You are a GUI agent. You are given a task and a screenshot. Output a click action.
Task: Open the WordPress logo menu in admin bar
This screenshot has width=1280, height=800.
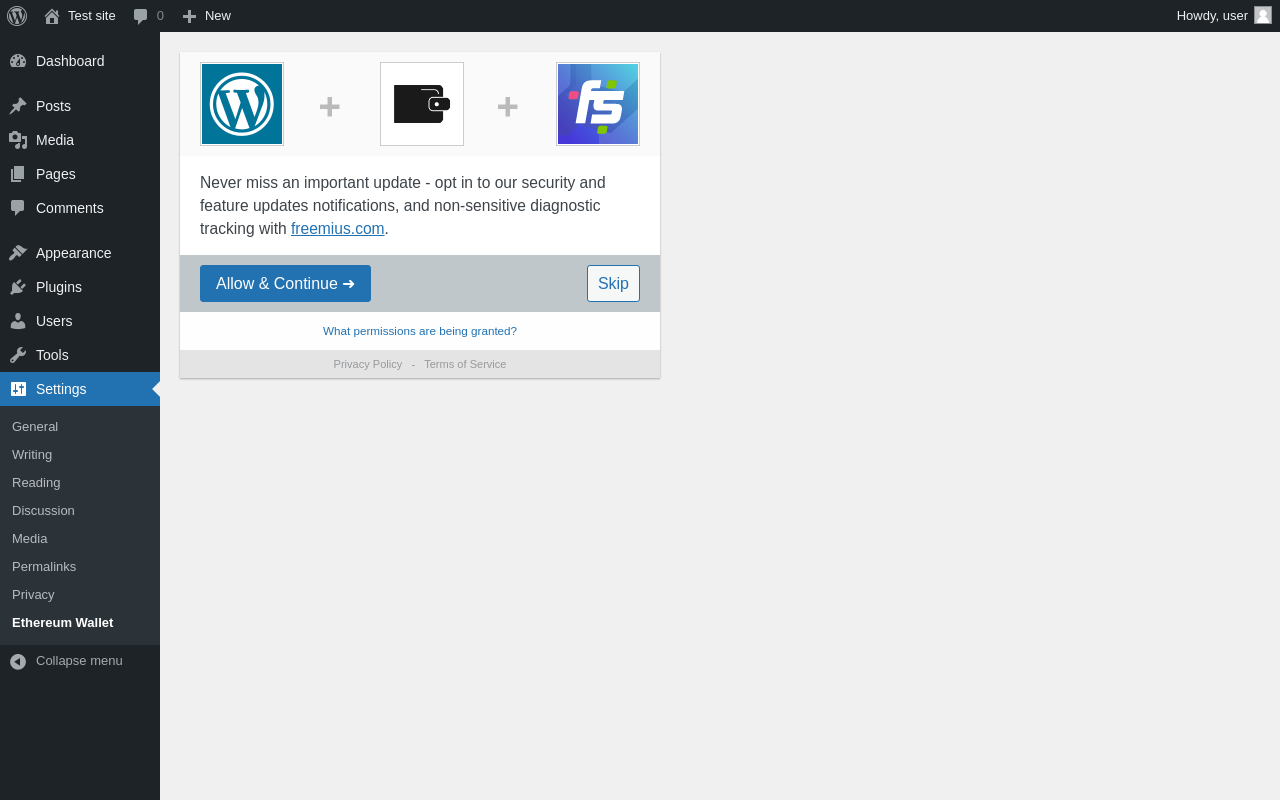click(17, 16)
